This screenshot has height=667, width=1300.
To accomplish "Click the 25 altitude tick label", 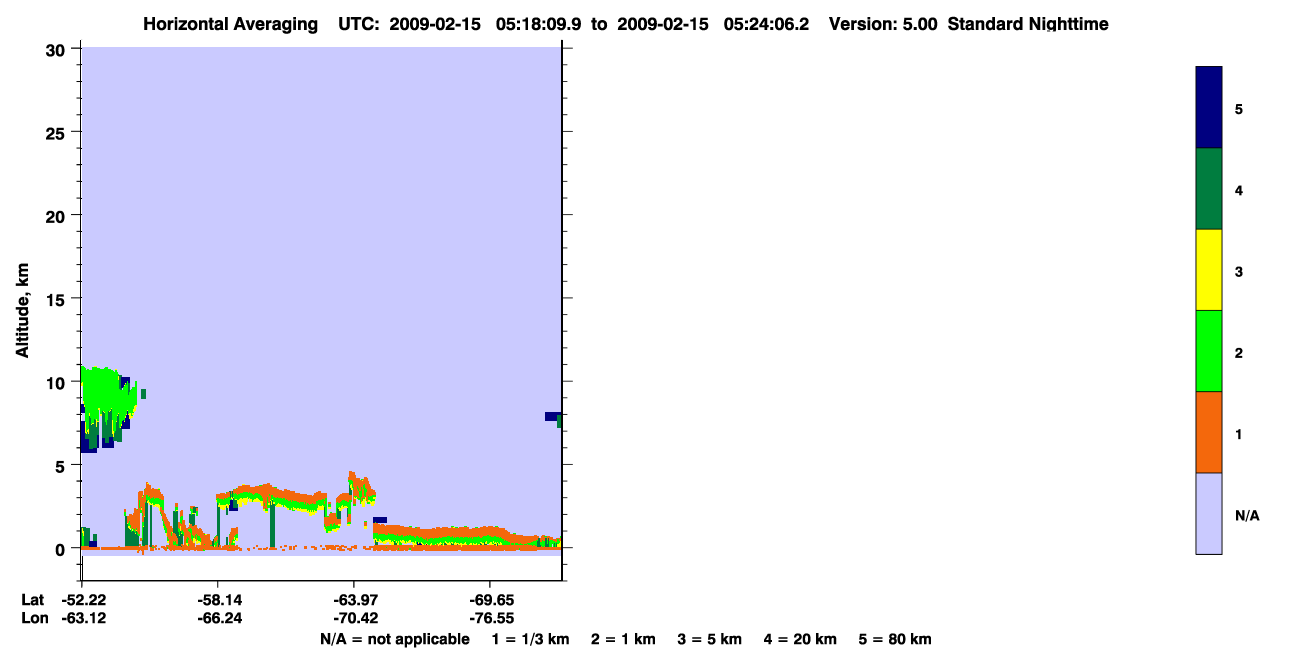I will click(x=57, y=132).
